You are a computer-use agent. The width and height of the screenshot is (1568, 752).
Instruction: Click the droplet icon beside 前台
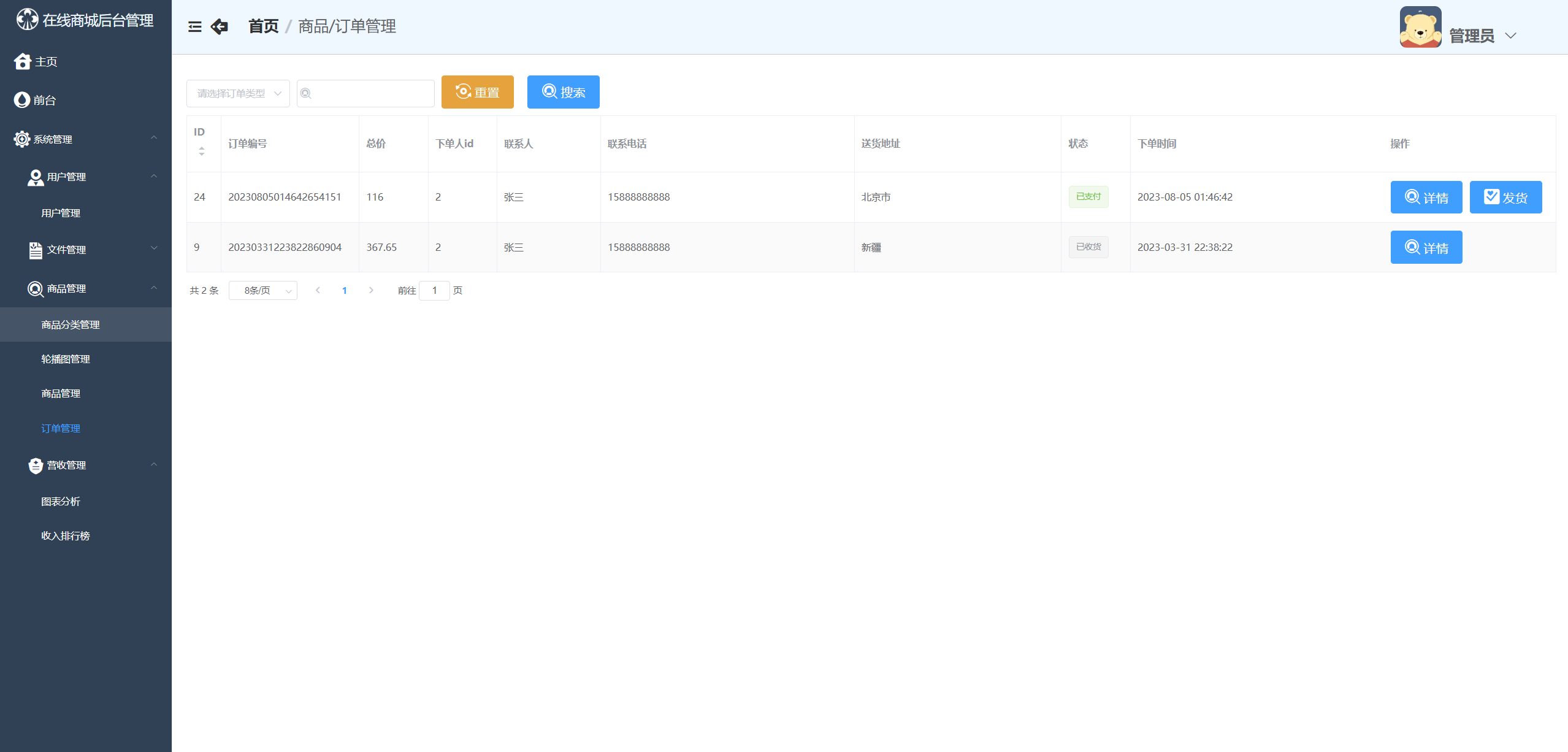pyautogui.click(x=22, y=100)
